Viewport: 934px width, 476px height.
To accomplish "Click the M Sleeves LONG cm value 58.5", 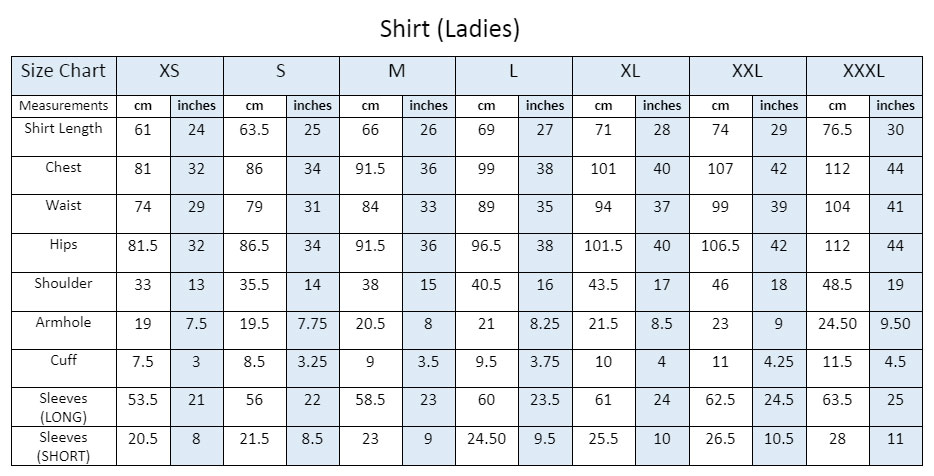I will click(370, 400).
